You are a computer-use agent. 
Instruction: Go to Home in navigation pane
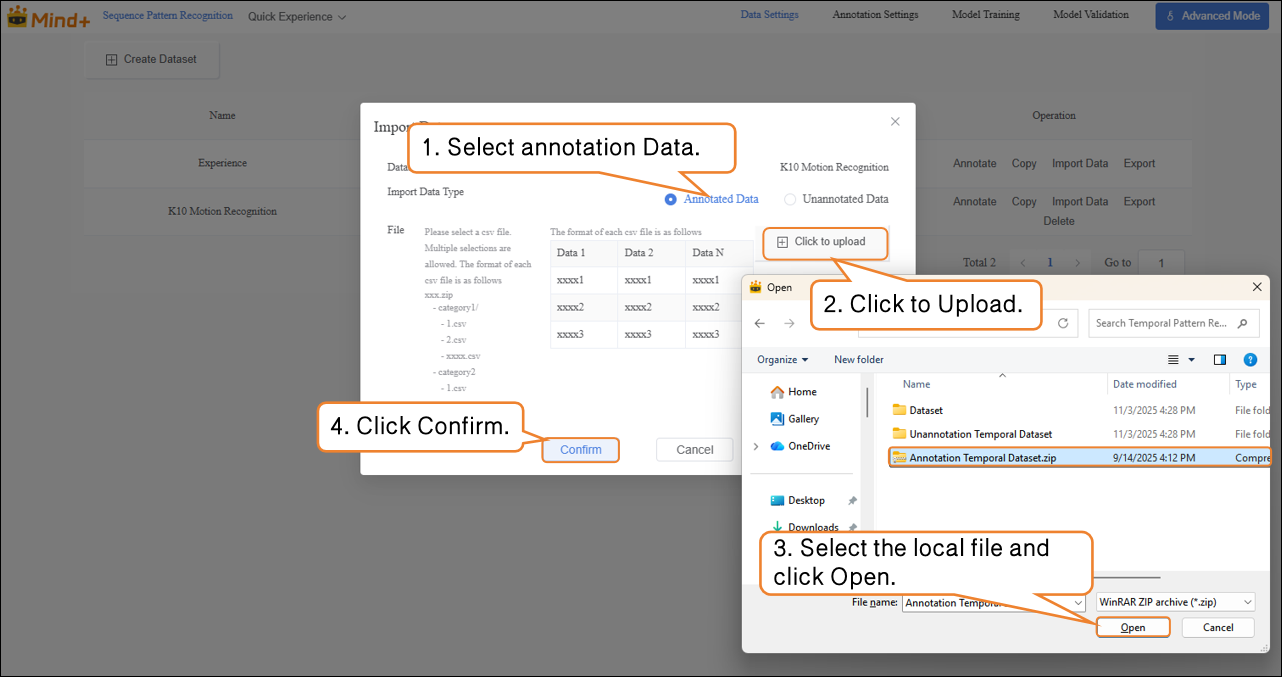pos(801,392)
